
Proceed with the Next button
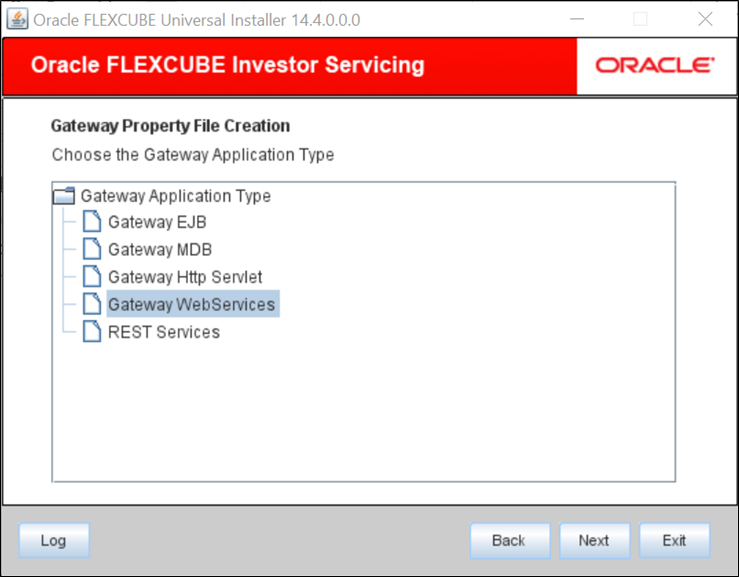click(594, 540)
